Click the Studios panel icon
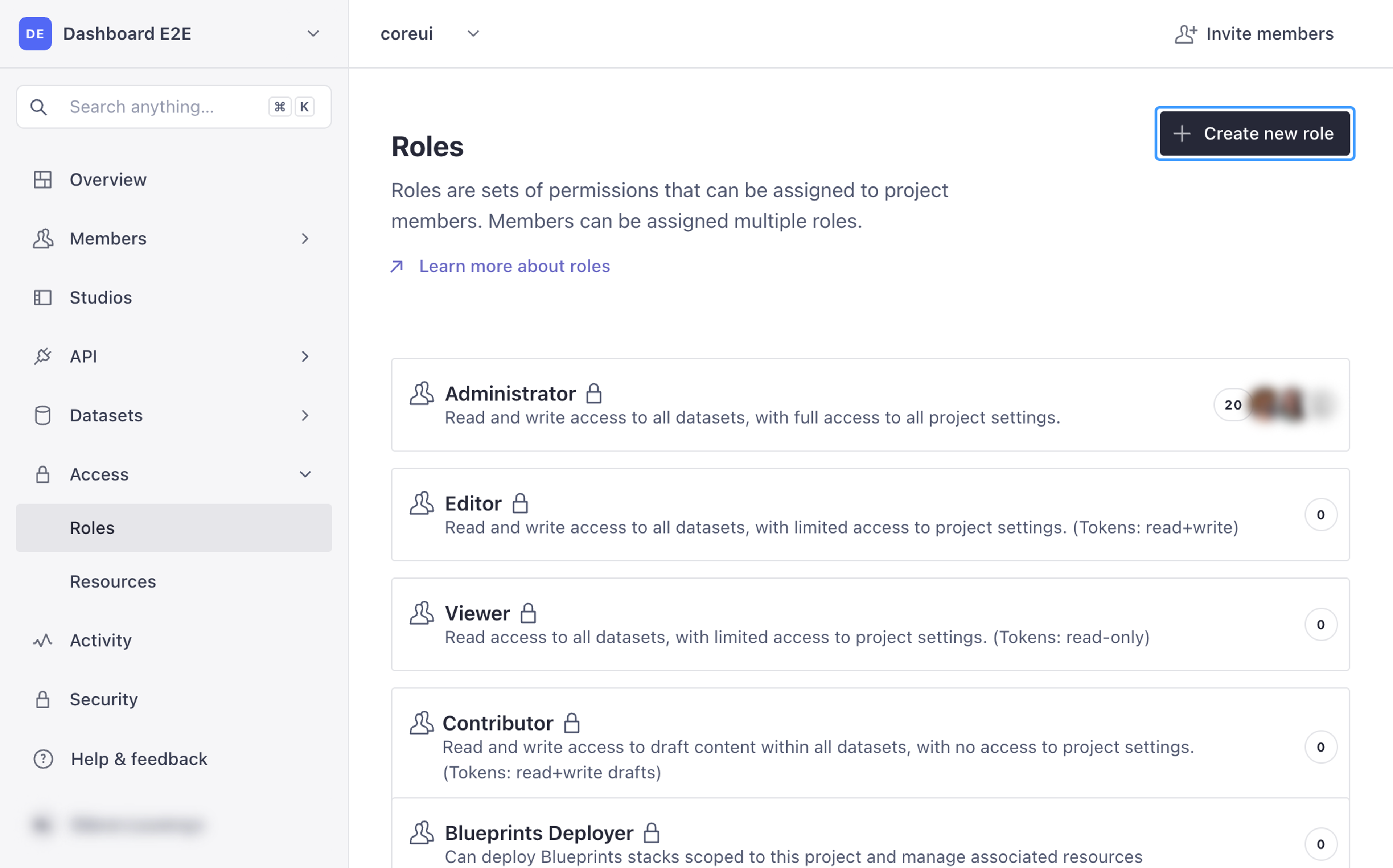This screenshot has width=1393, height=868. coord(42,297)
